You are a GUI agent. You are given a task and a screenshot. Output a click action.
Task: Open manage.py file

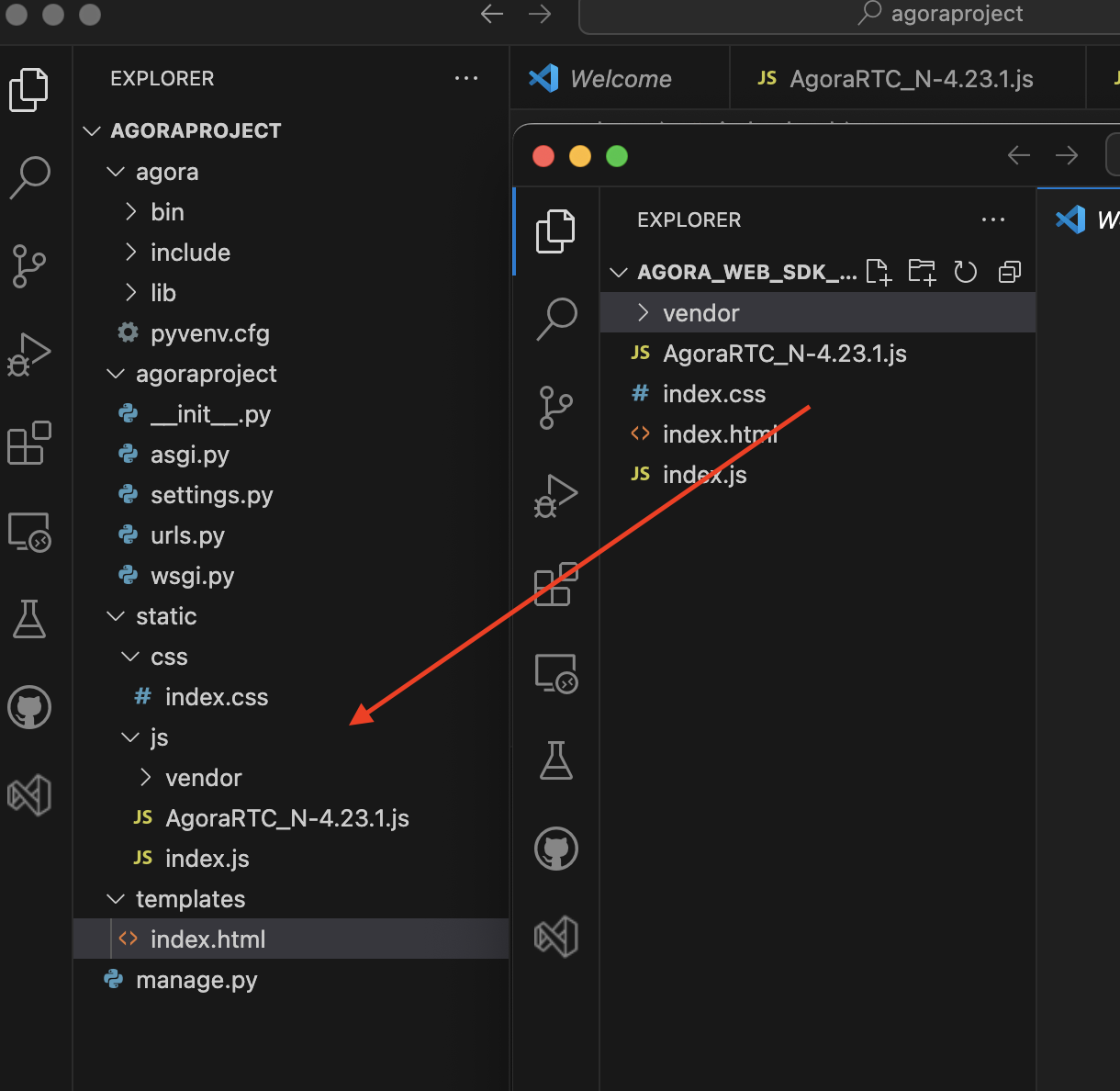[x=290, y=980]
